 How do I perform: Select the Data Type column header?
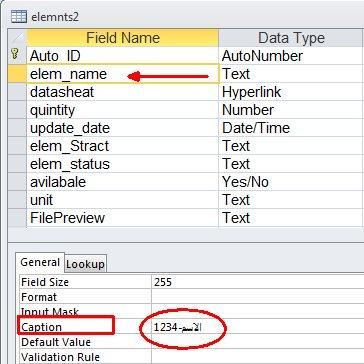click(291, 38)
